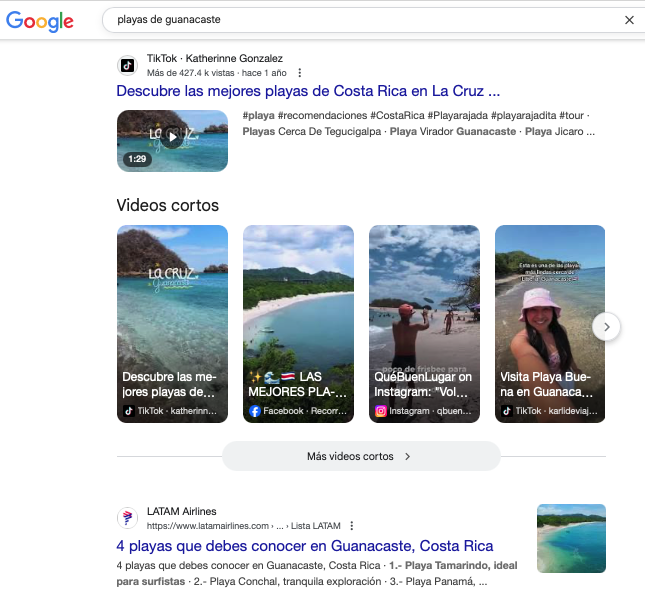
Task: Click the LATAM result beach thumbnail image
Action: [x=571, y=538]
